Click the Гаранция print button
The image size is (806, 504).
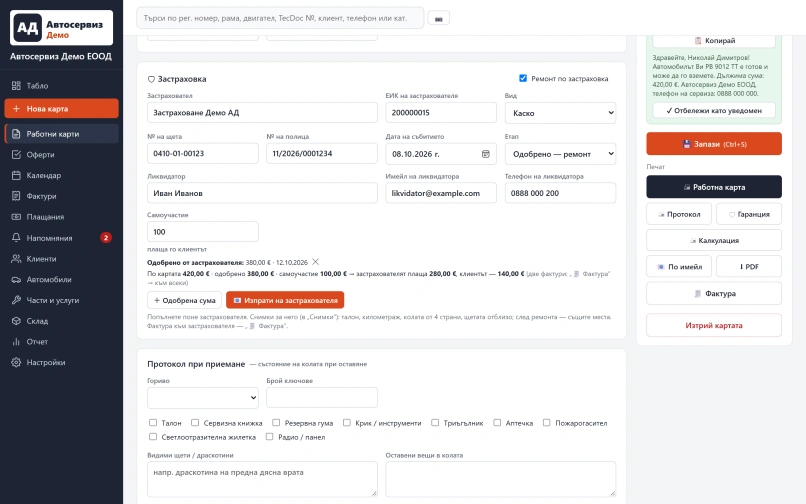pos(749,214)
